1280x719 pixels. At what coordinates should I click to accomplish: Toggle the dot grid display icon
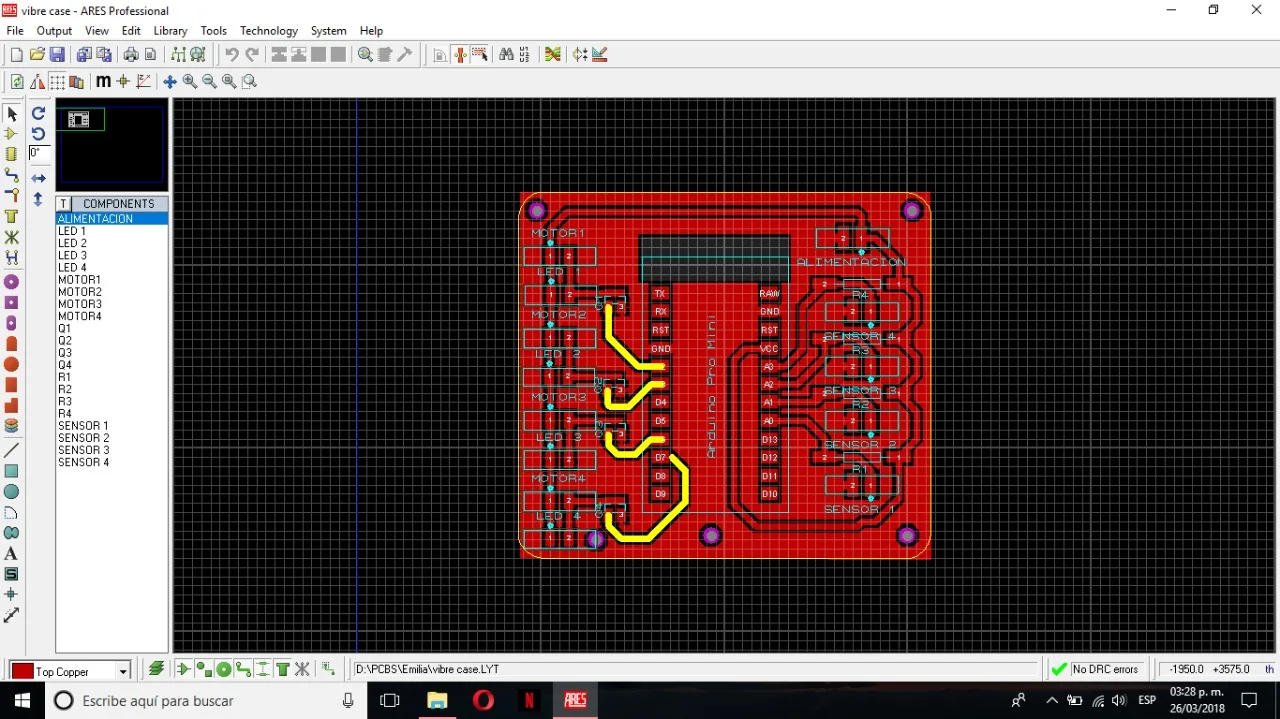click(x=57, y=82)
